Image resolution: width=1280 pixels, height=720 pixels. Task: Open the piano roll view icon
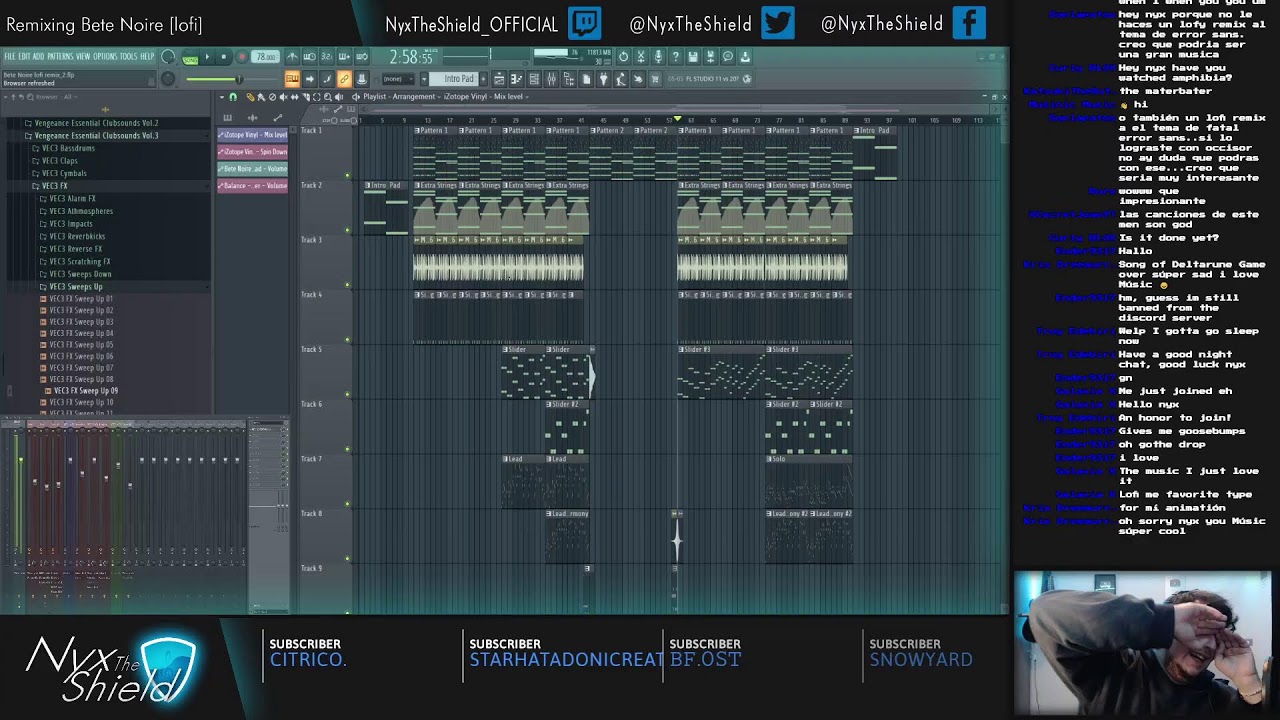pos(517,79)
